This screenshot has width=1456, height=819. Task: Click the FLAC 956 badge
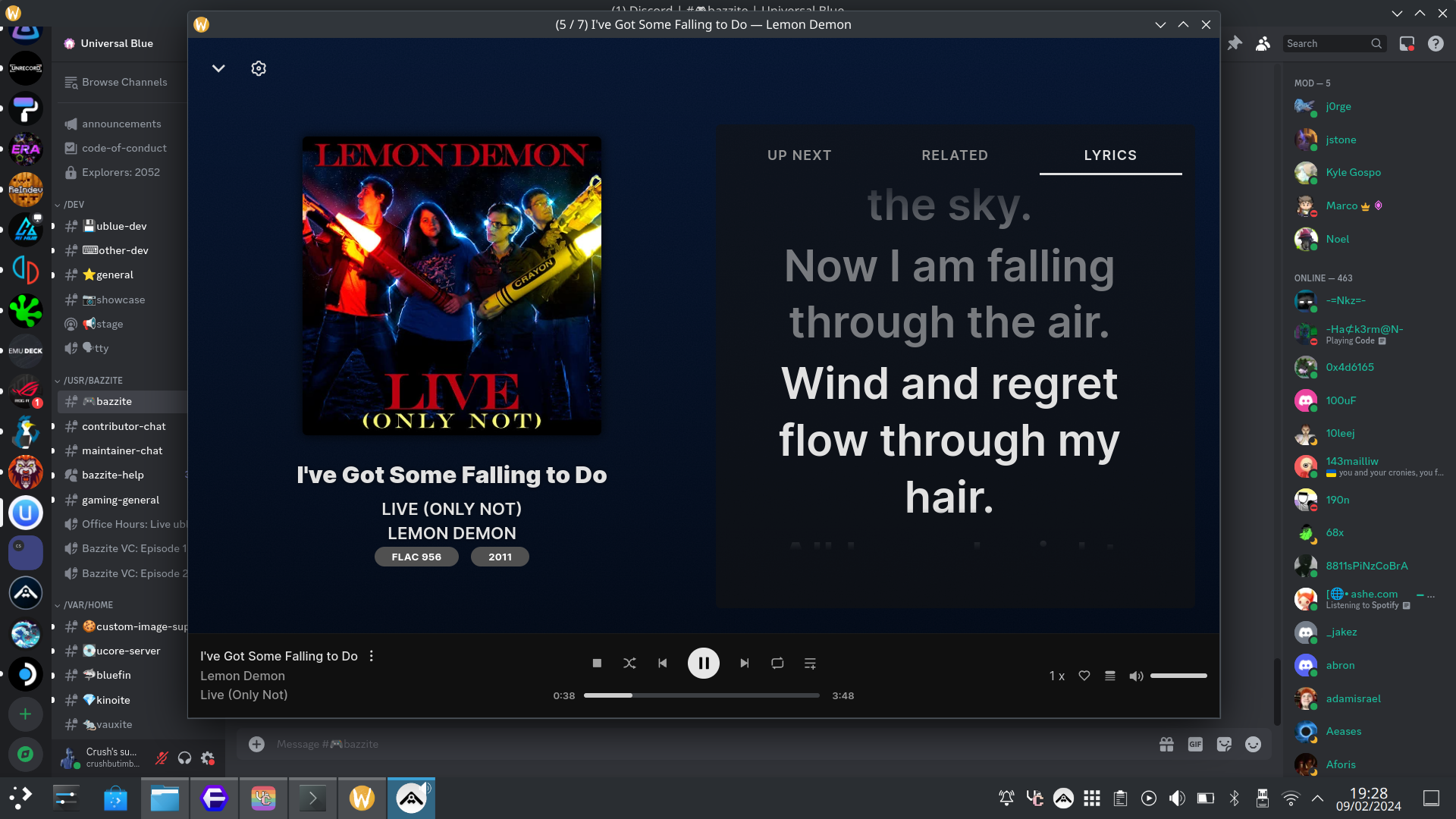[x=416, y=557]
